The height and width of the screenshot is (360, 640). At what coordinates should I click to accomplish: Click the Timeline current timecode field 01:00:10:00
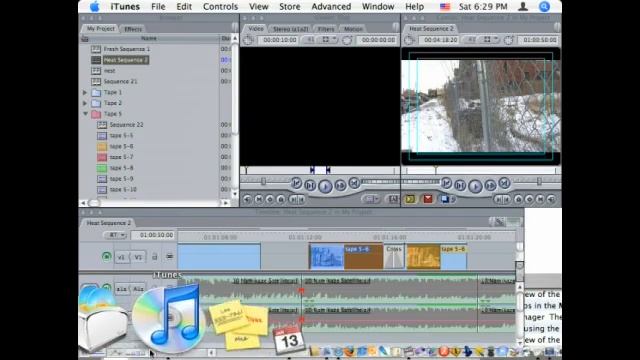coord(153,235)
